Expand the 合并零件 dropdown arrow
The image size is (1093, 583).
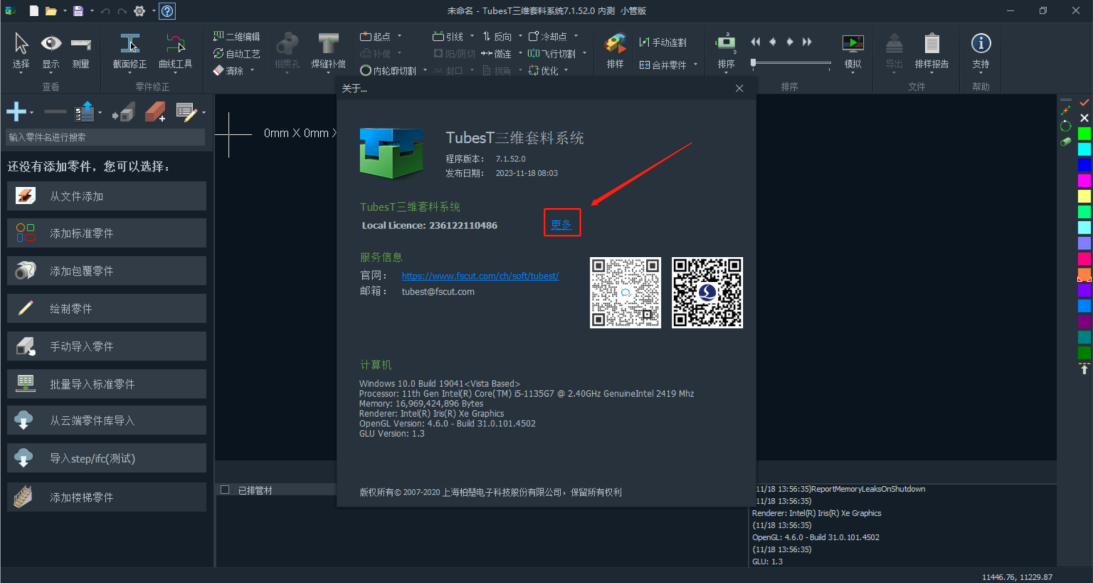click(694, 65)
